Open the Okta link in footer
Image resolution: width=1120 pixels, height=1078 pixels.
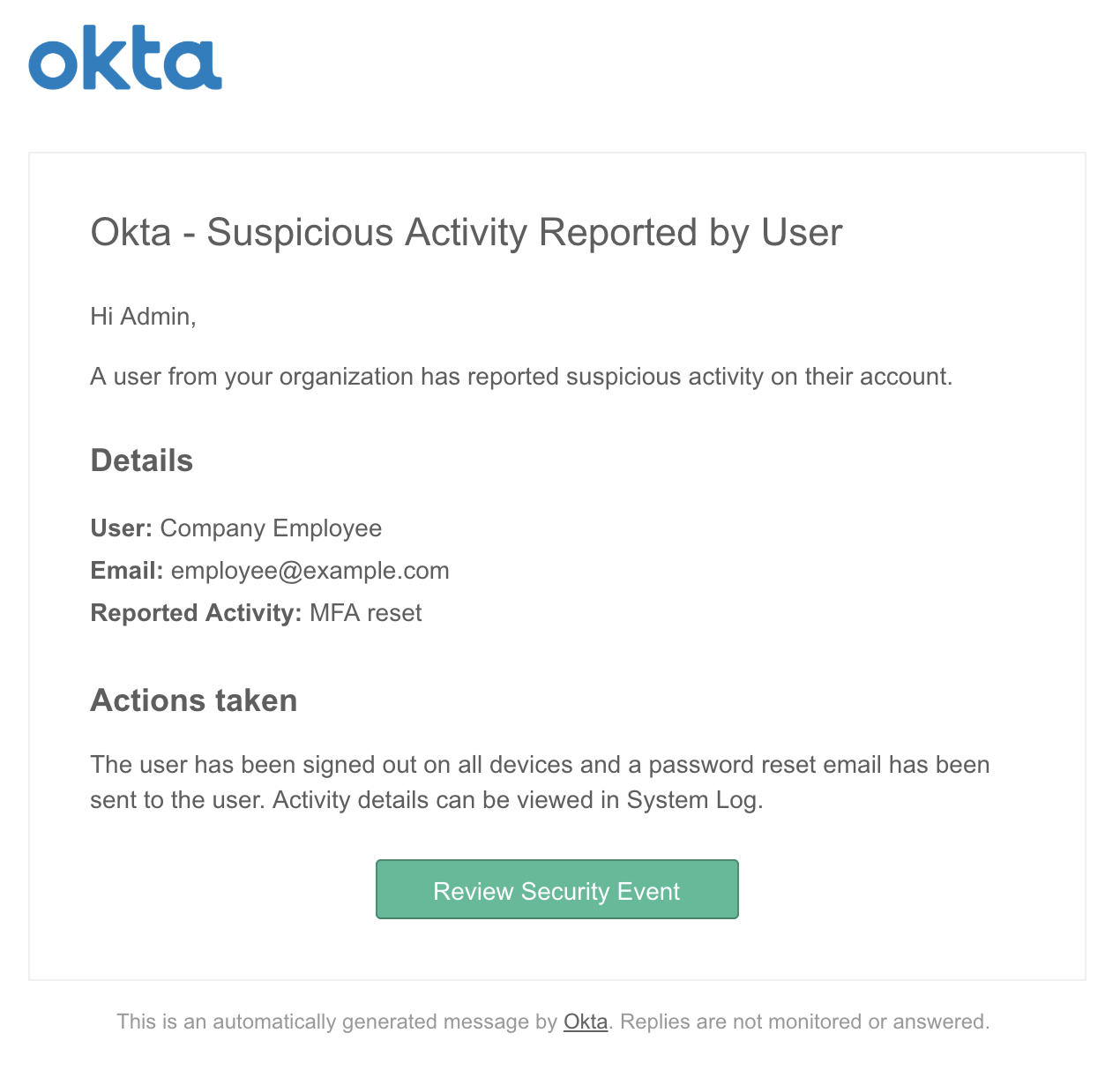[x=586, y=1022]
